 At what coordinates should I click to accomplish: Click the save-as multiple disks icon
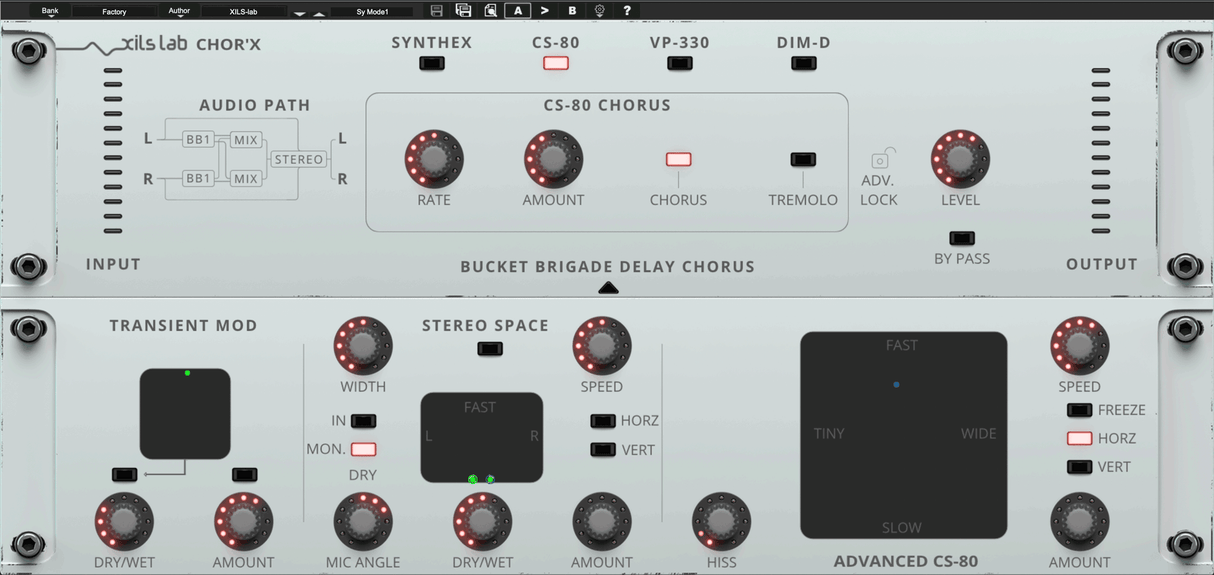[x=463, y=11]
